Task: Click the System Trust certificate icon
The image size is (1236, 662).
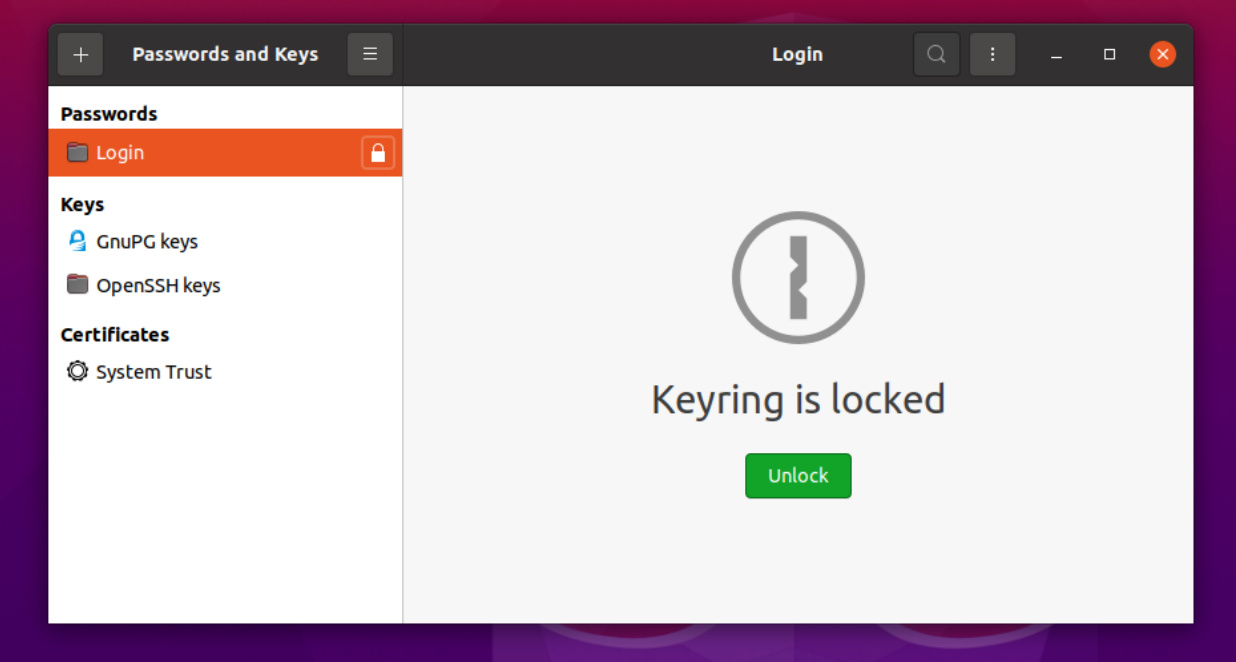Action: pyautogui.click(x=77, y=371)
